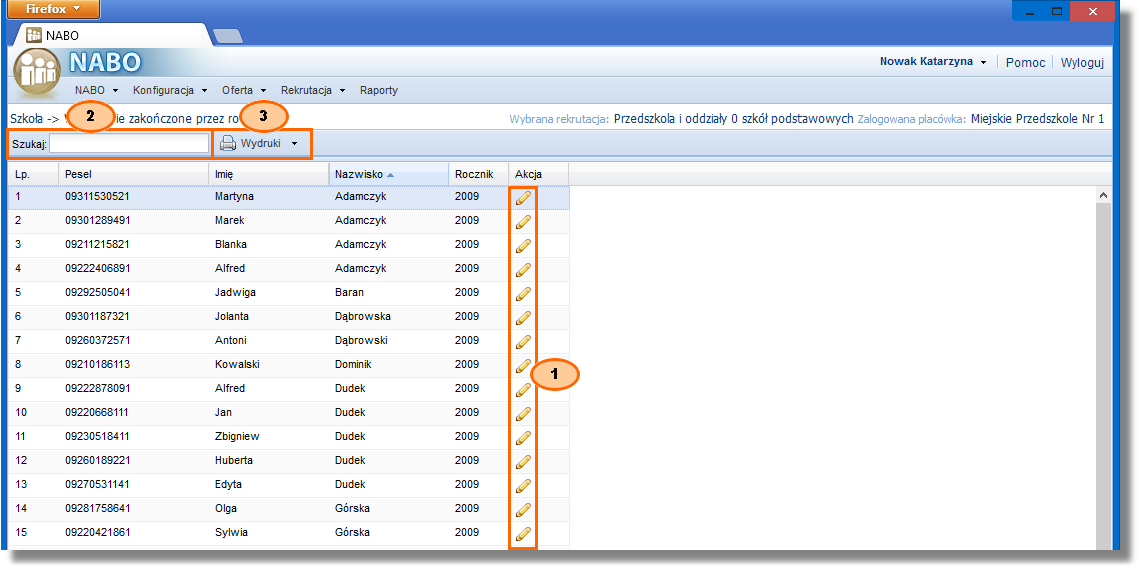Open the Rekrutacja menu
The image size is (1139, 569).
[x=312, y=90]
